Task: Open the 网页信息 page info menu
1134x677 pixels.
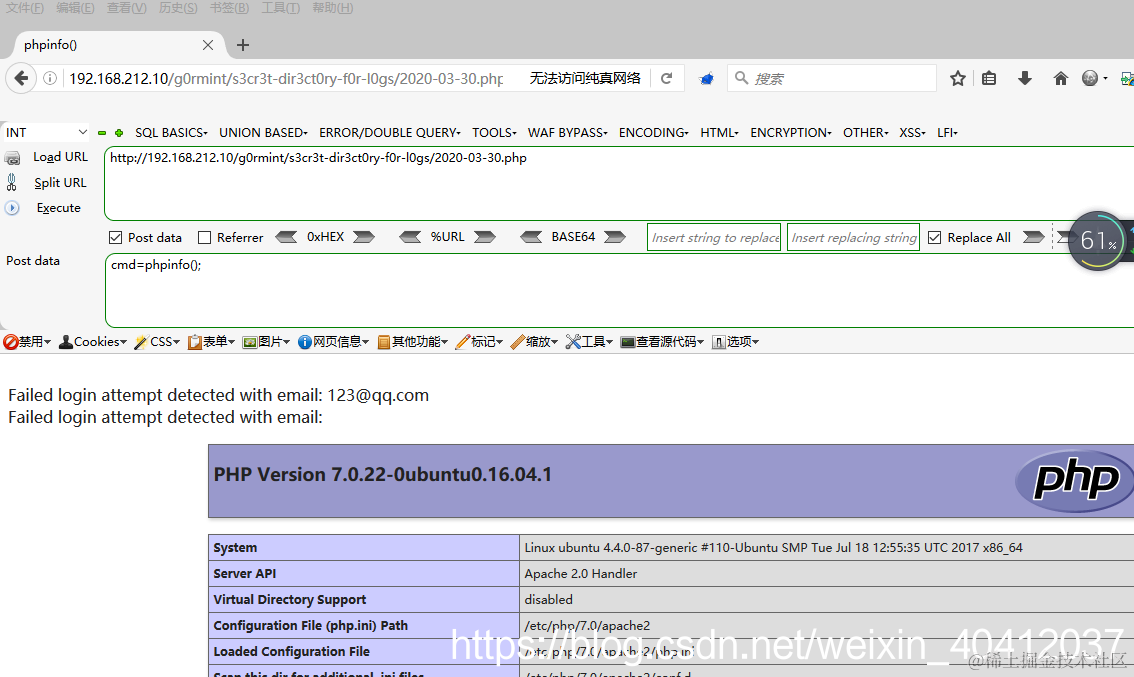Action: pos(333,341)
